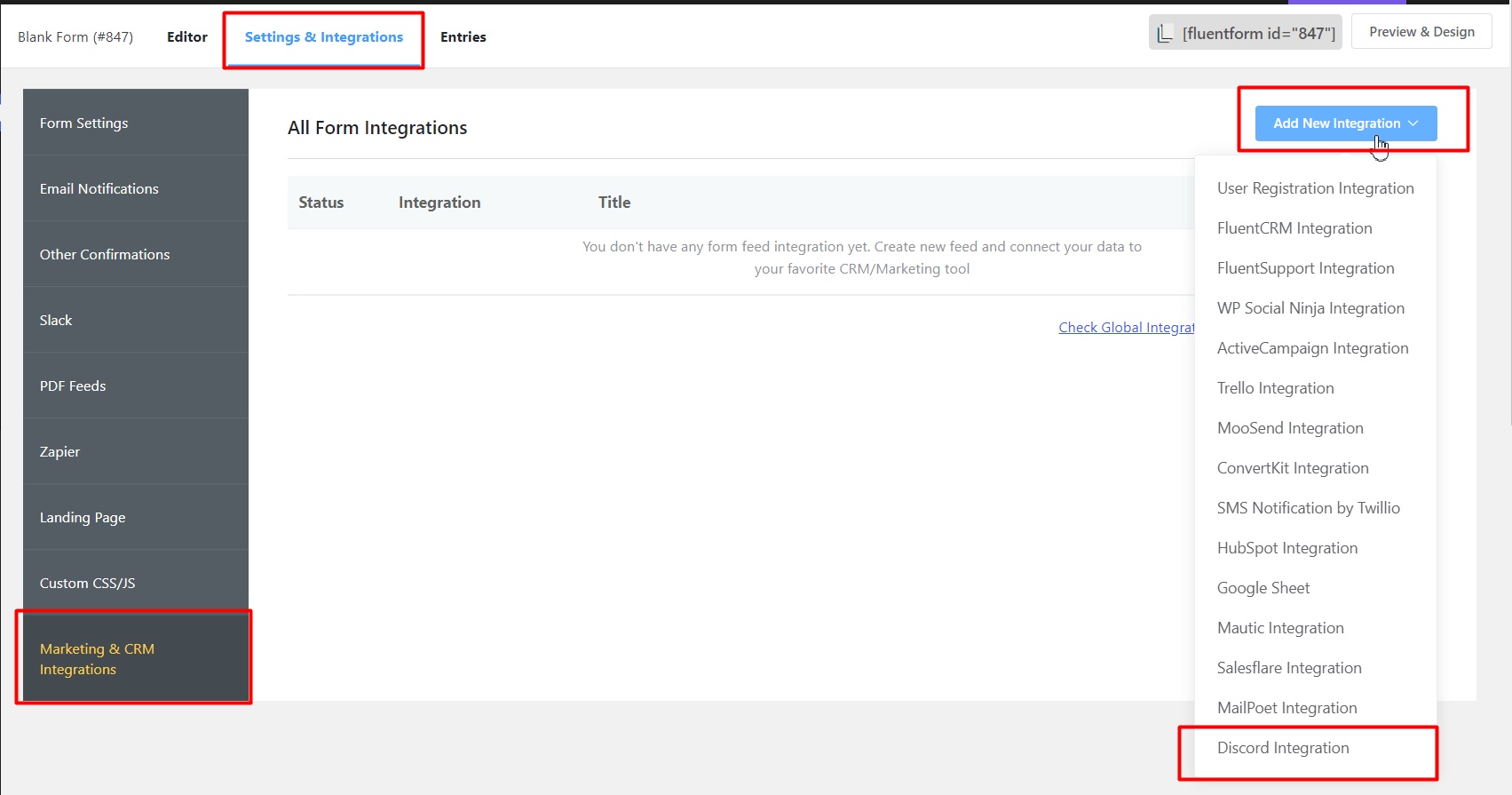This screenshot has height=795, width=1512.
Task: Copy the fluentform shortcode icon
Action: pyautogui.click(x=1165, y=34)
